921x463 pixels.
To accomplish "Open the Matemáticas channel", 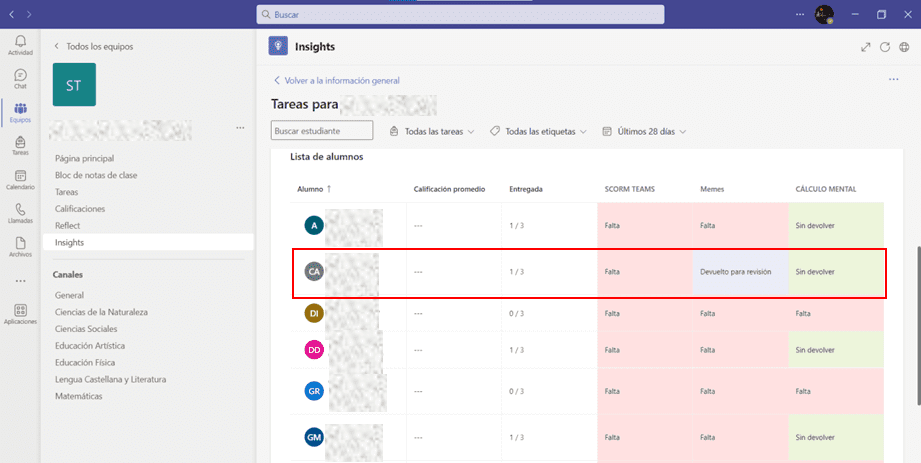I will coord(79,396).
